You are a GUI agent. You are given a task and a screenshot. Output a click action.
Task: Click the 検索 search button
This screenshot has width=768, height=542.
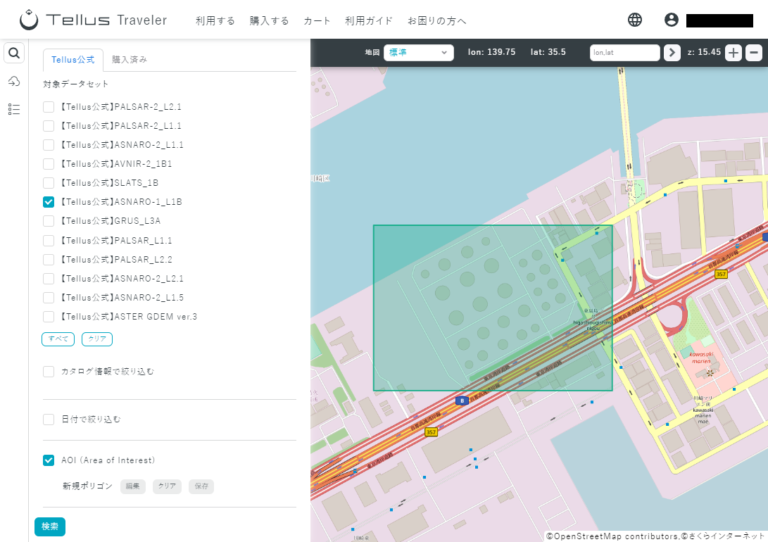click(50, 527)
